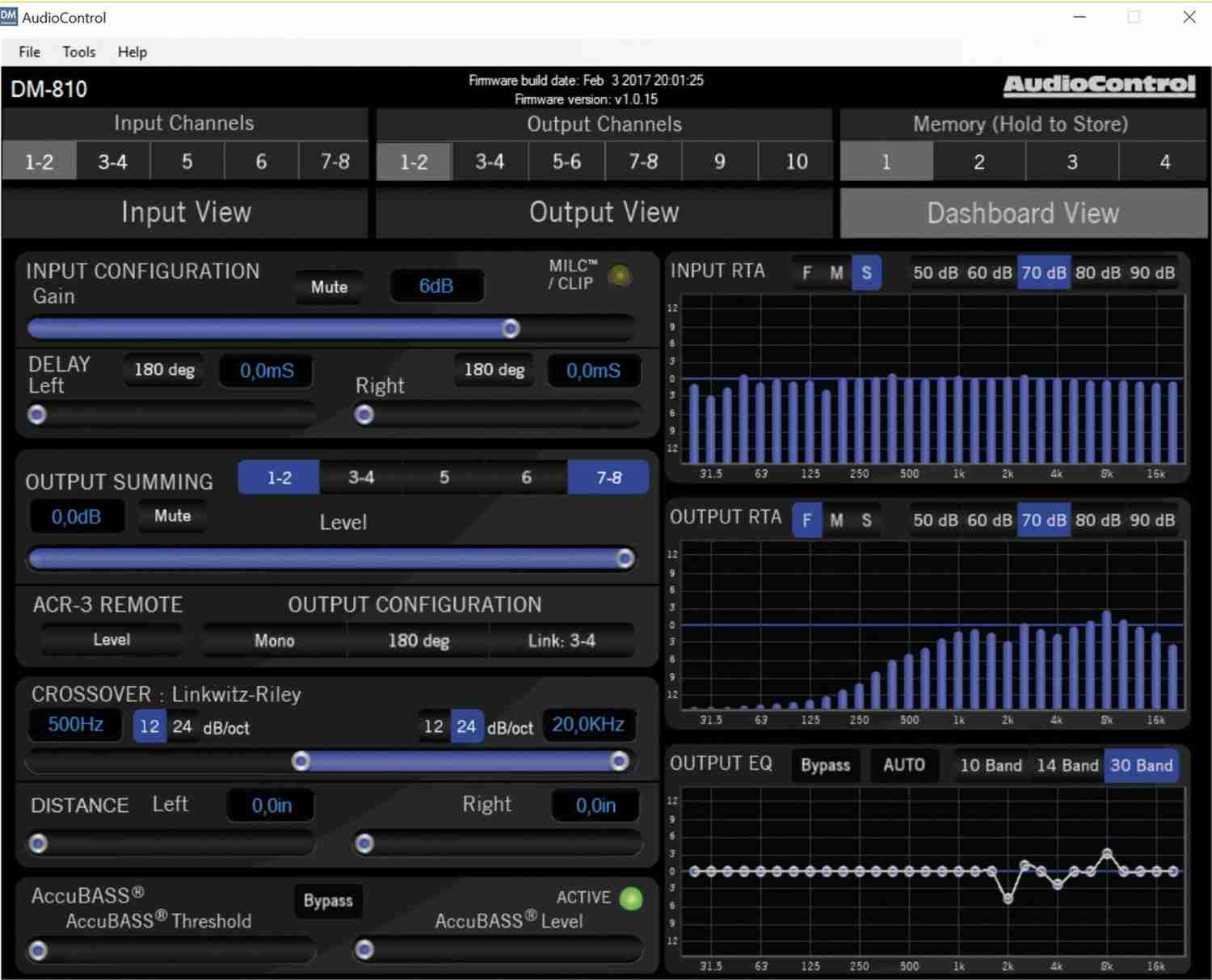Click the Output EQ AUTO button
This screenshot has height=980, width=1212.
[904, 765]
